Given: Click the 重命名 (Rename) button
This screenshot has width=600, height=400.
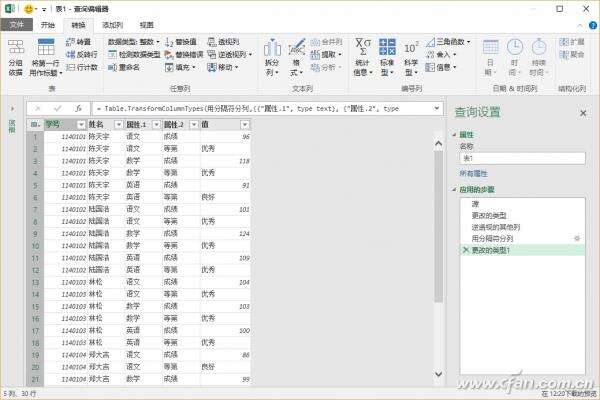Looking at the screenshot, I should (124, 67).
